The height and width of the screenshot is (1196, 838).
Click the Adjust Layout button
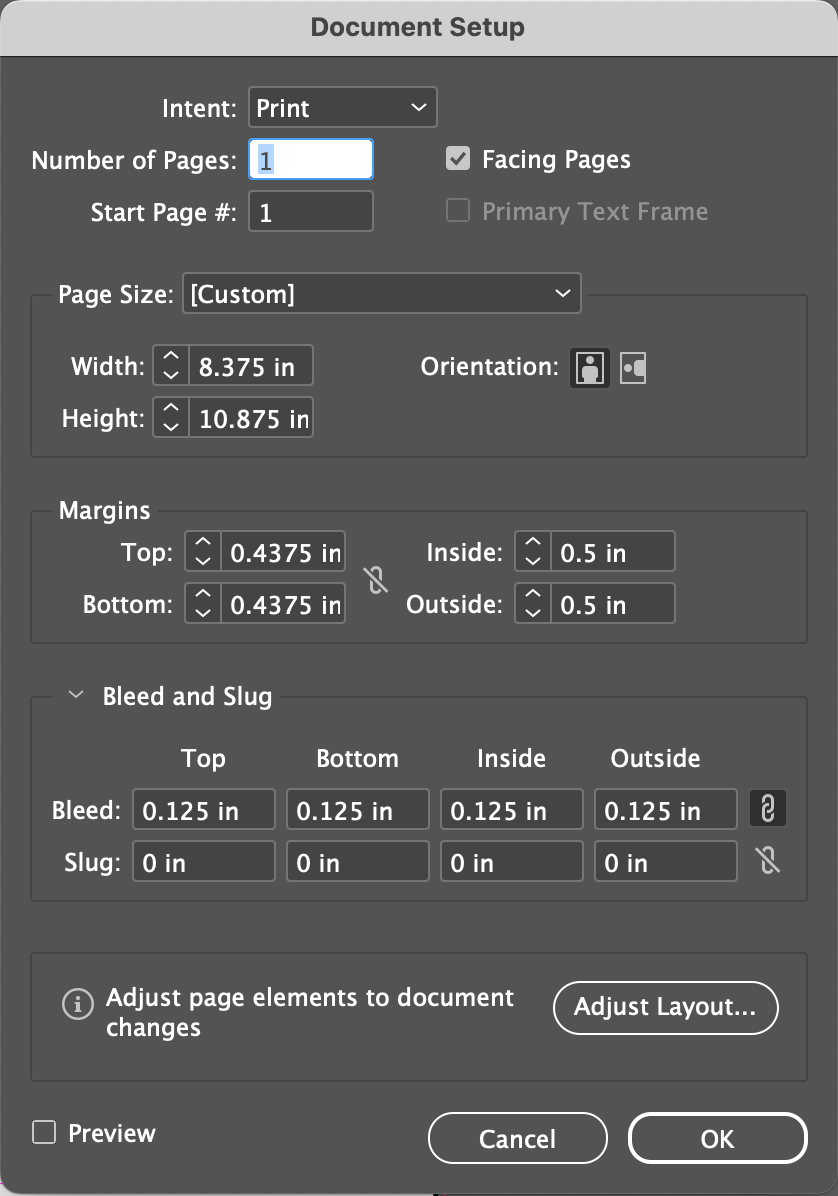click(x=665, y=1008)
